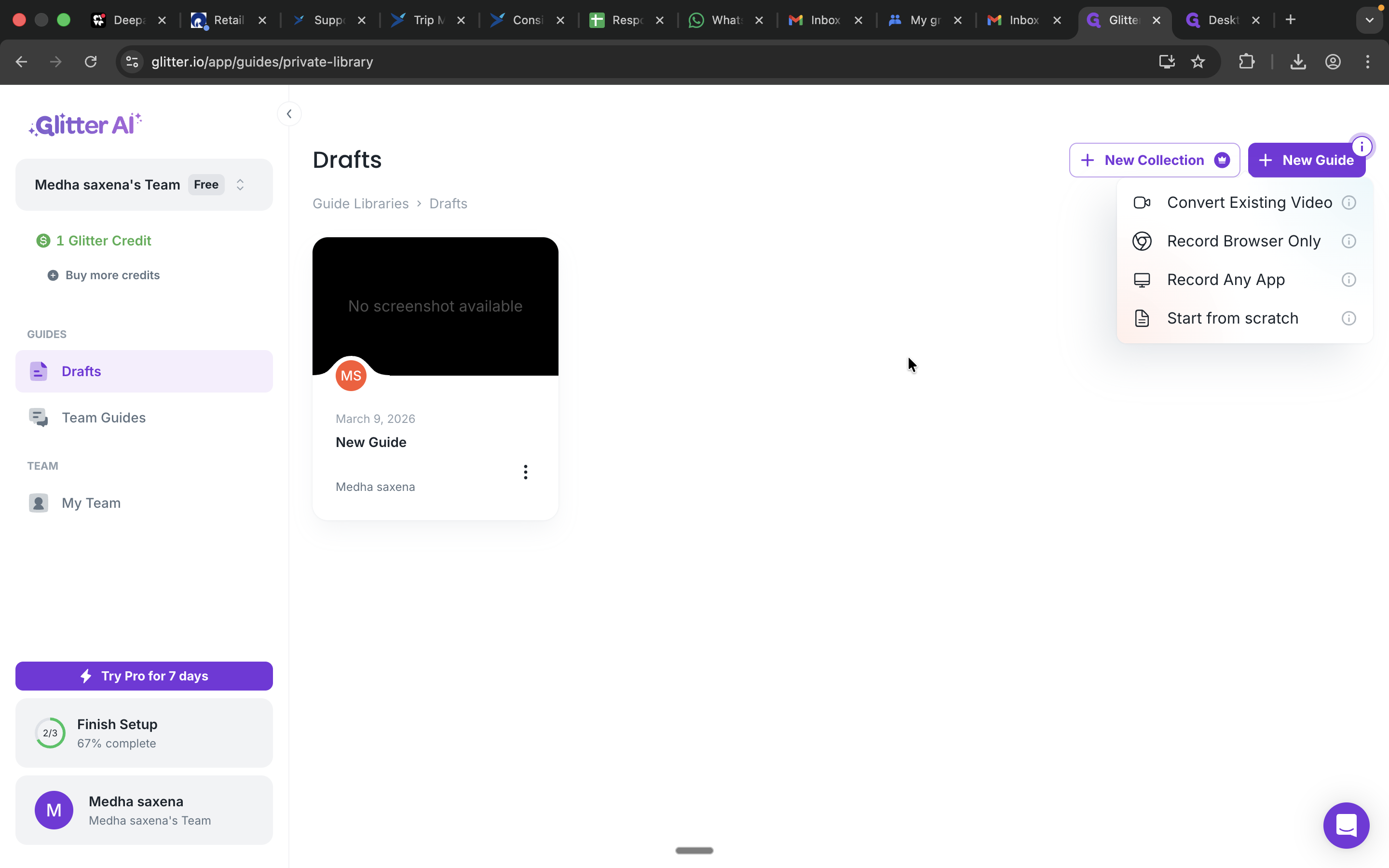Expand the Medha saxena's Team switcher
Screen dimensions: 1389x868
tap(240, 185)
